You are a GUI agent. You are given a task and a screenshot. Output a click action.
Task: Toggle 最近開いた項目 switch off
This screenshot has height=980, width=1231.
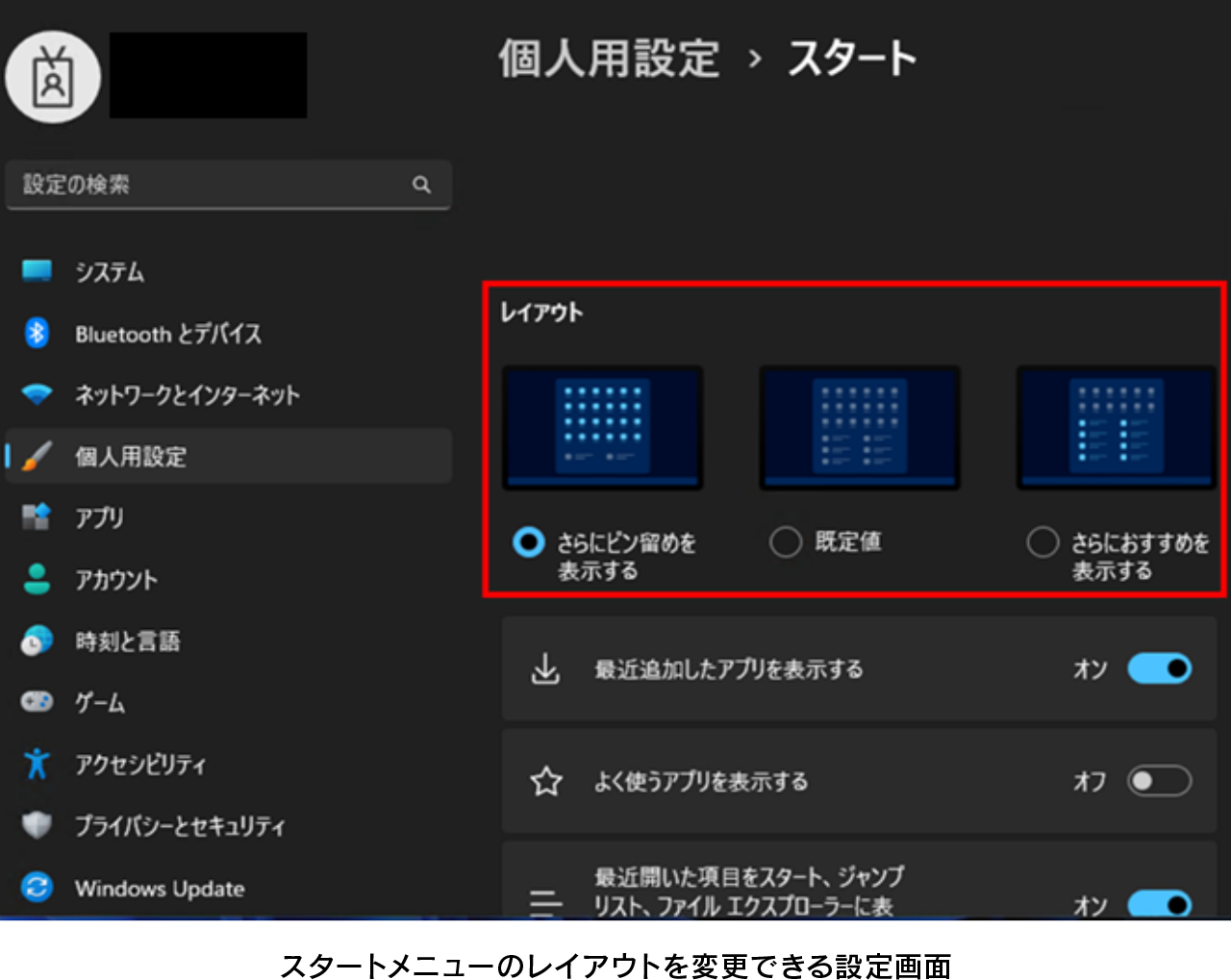click(1159, 904)
